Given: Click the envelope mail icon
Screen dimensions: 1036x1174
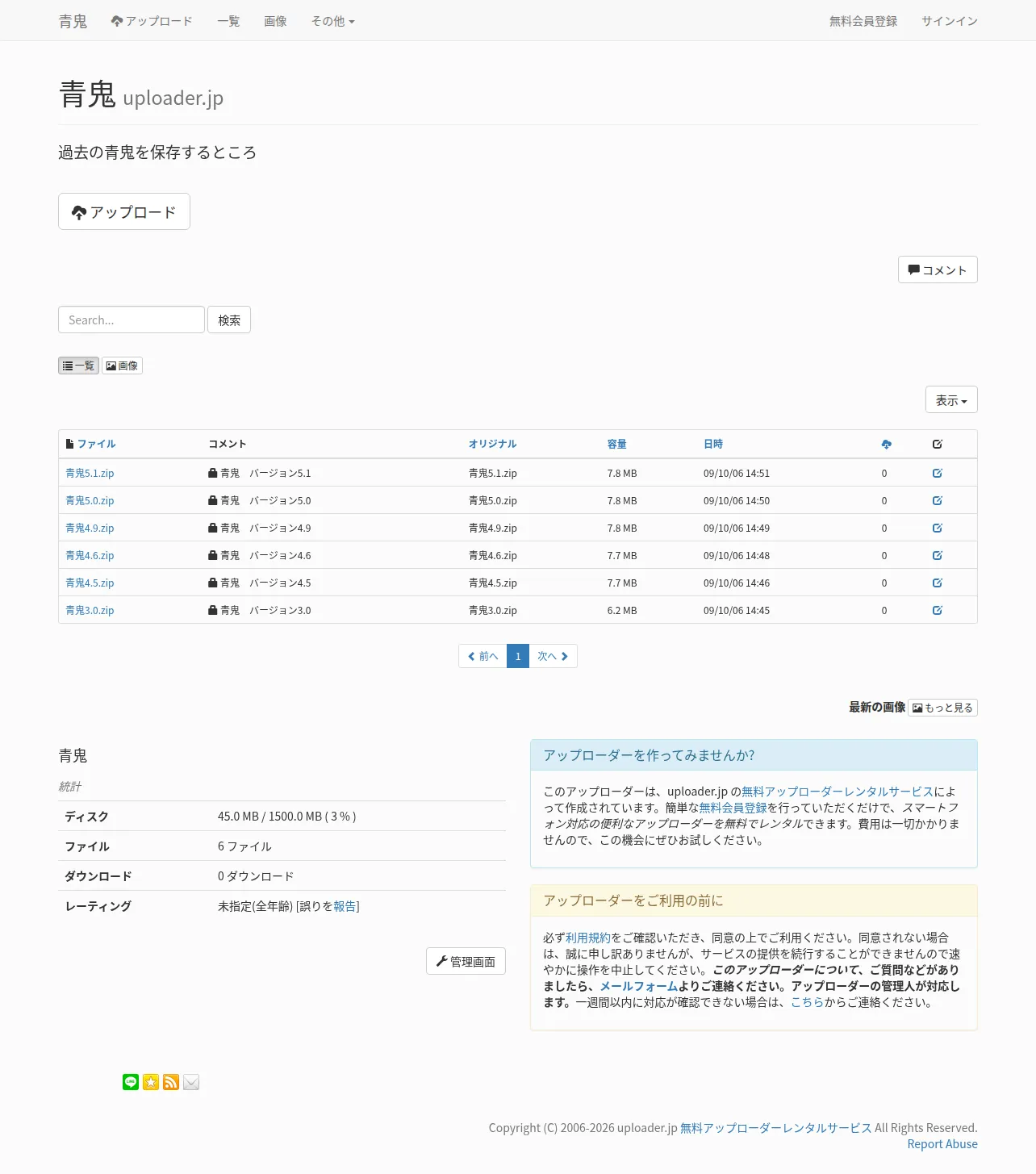Looking at the screenshot, I should pyautogui.click(x=191, y=1082).
